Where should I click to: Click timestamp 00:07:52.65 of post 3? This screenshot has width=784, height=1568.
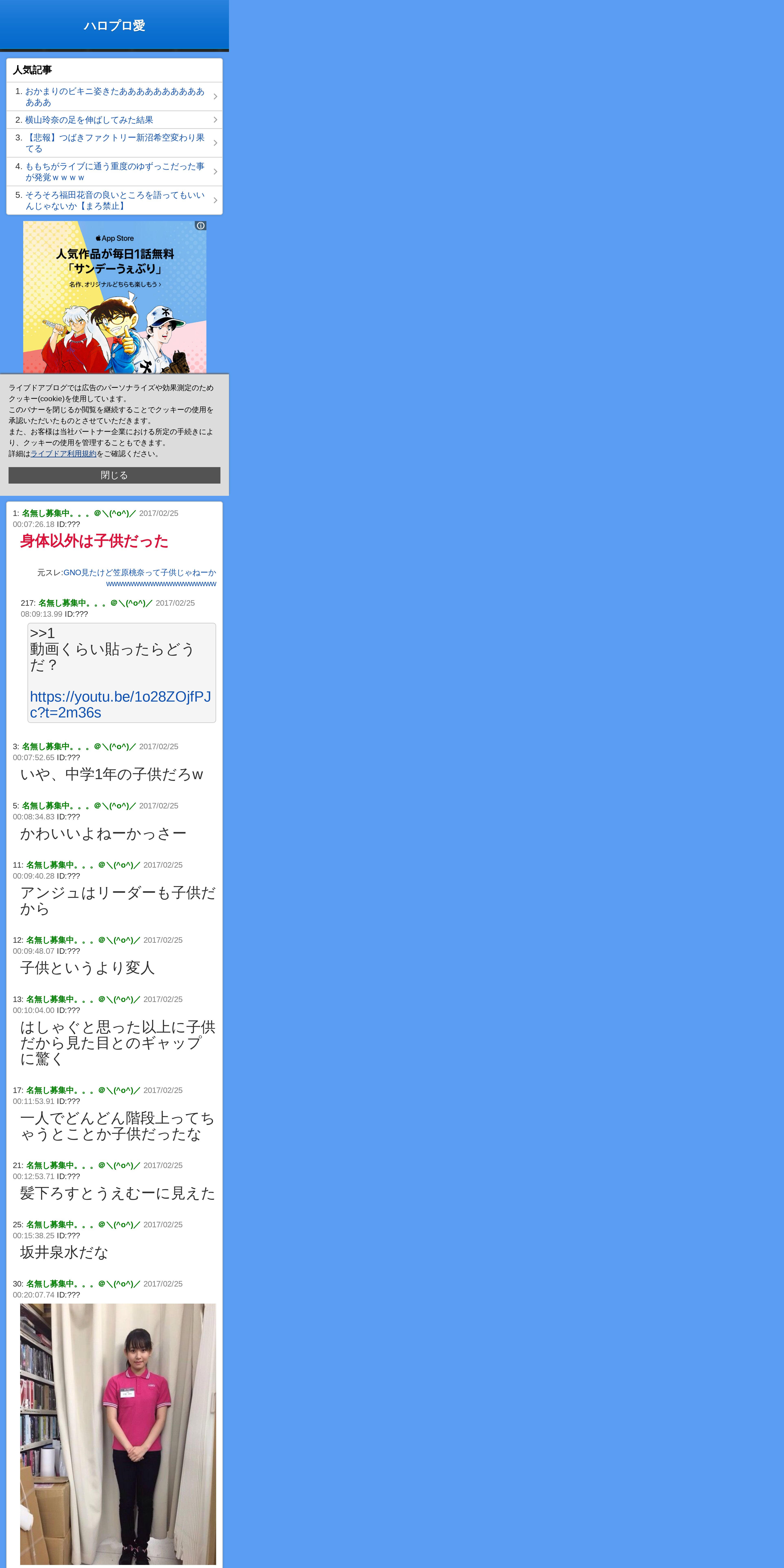pyautogui.click(x=33, y=758)
